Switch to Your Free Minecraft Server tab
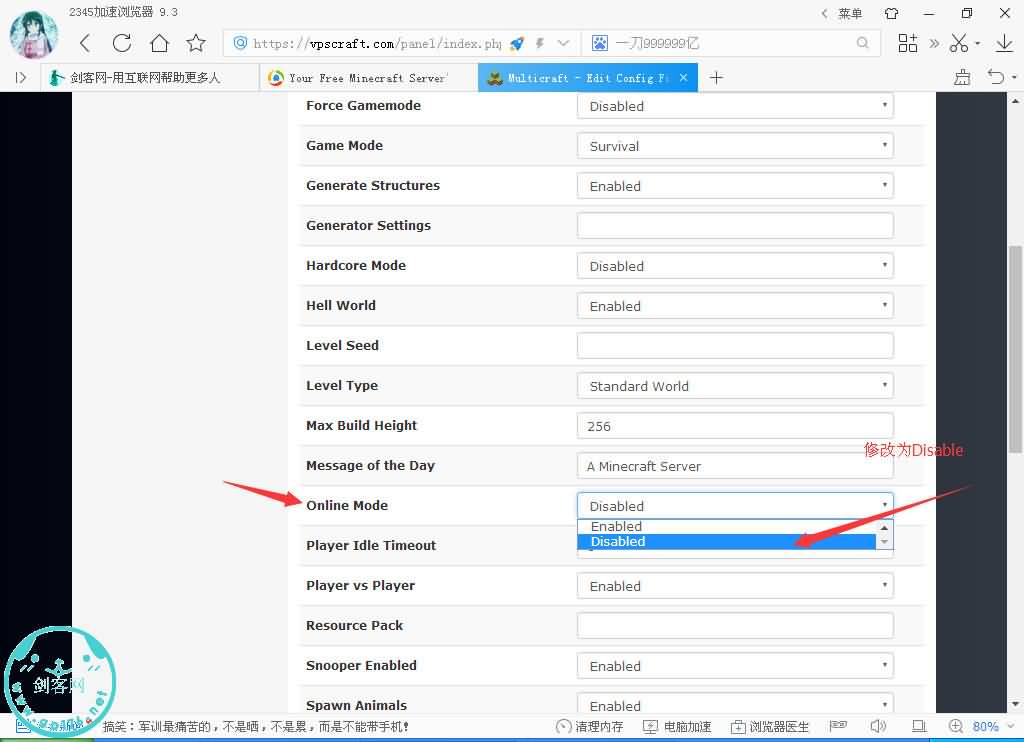Screen dimensions: 1024x742 point(368,78)
